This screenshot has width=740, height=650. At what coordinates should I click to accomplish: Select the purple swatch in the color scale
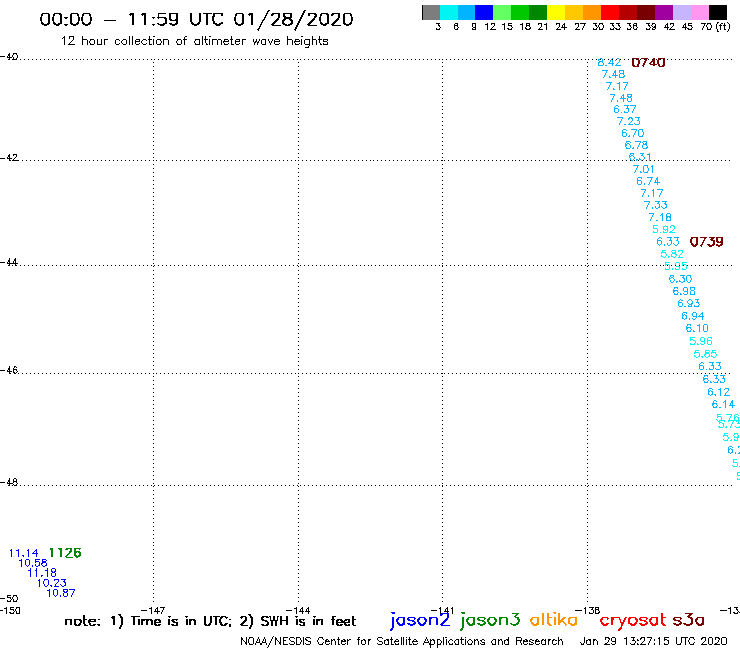(664, 12)
